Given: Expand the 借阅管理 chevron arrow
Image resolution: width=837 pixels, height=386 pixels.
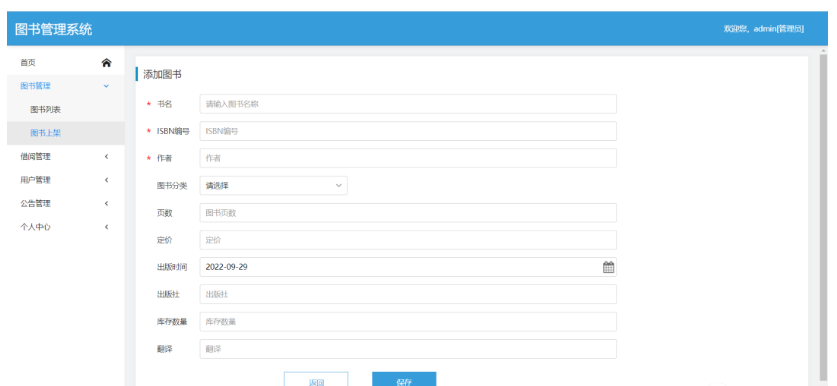Looking at the screenshot, I should 106,156.
